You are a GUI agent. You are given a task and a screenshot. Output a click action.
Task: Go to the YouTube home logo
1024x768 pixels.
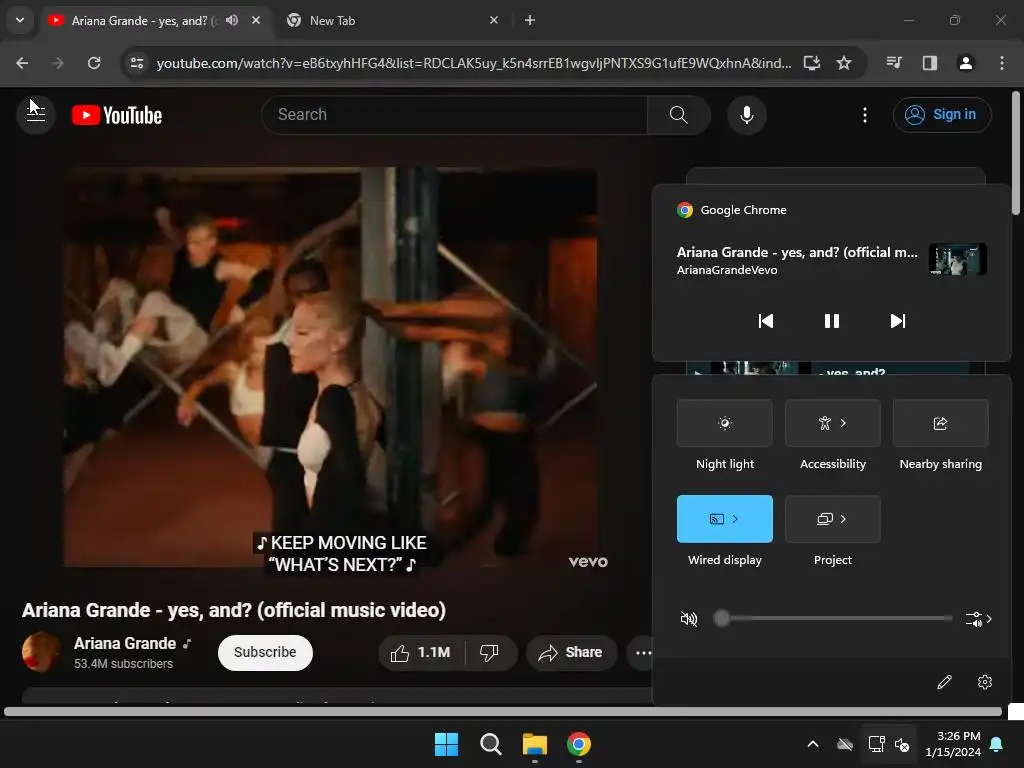pyautogui.click(x=117, y=116)
